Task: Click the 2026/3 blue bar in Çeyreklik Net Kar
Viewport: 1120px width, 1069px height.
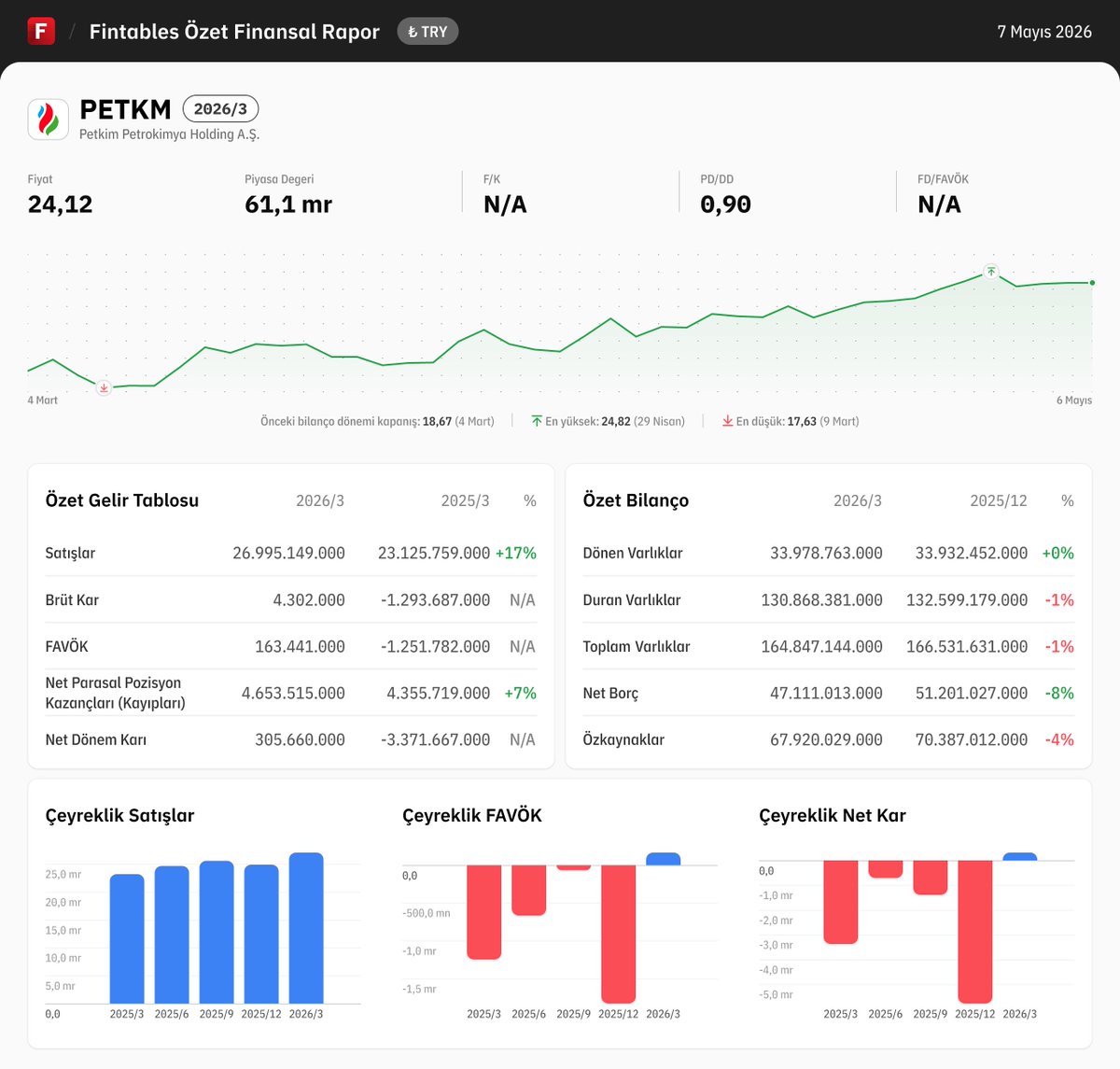Action: click(1020, 857)
